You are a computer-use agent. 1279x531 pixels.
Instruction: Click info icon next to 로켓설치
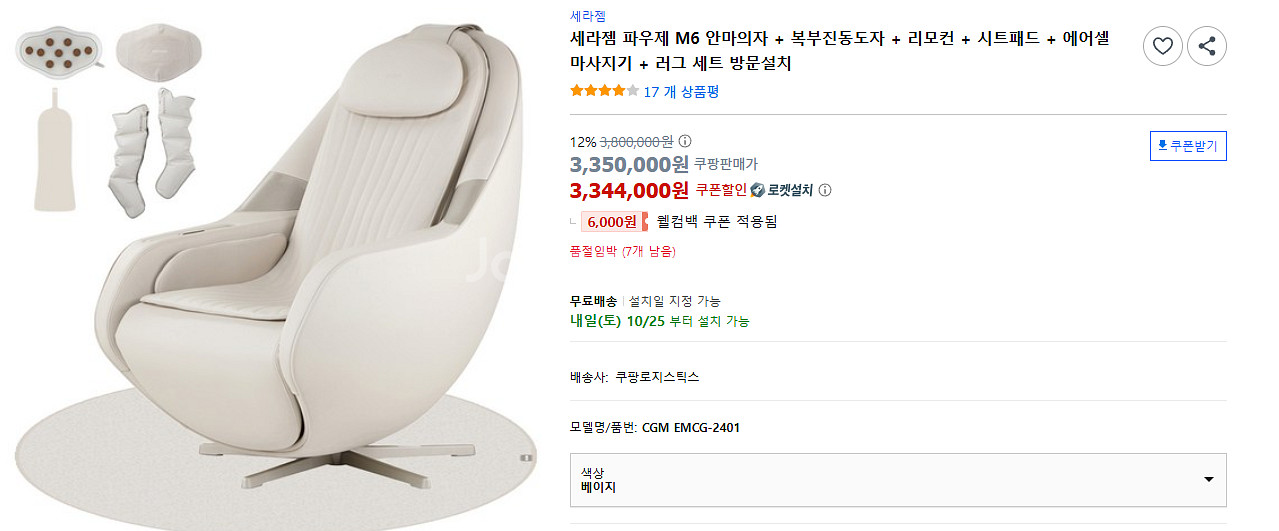(825, 190)
